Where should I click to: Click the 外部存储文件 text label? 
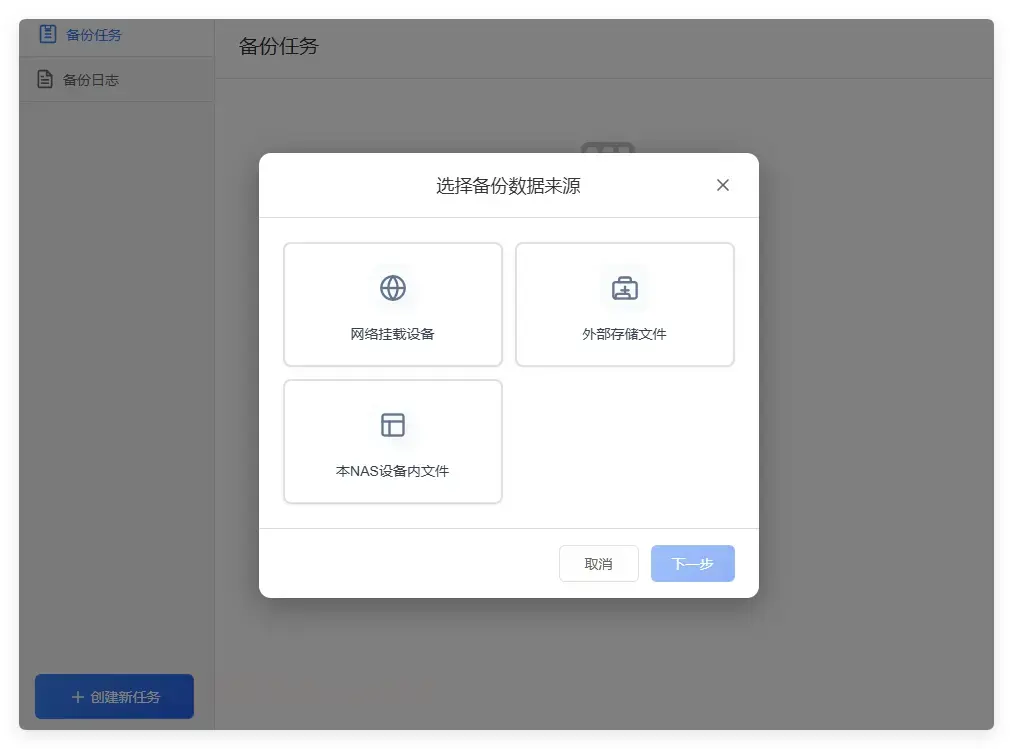(624, 333)
